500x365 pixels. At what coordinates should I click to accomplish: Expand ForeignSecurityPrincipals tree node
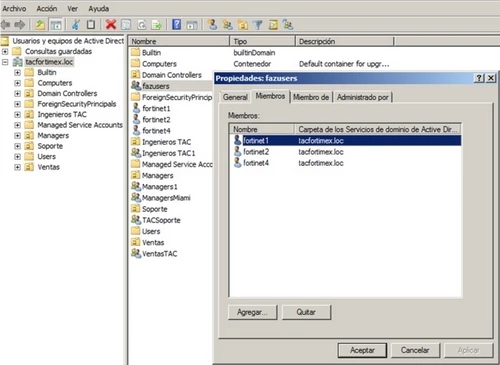17,104
